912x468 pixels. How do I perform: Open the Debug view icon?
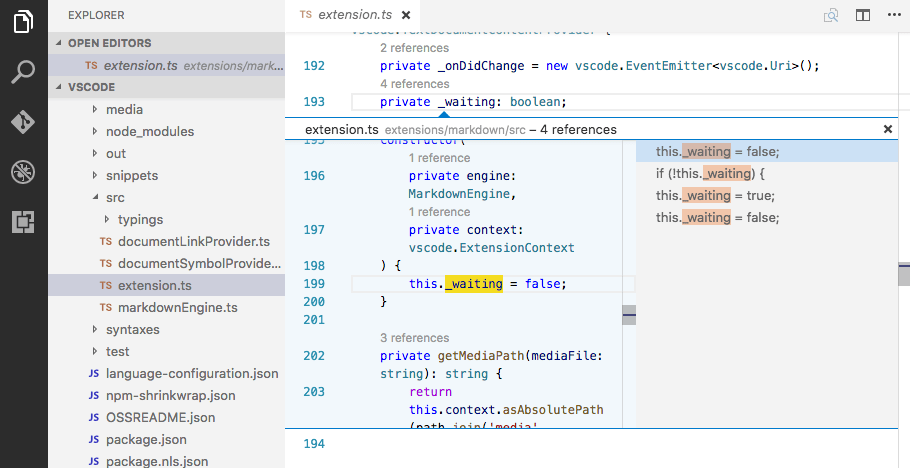(23, 172)
